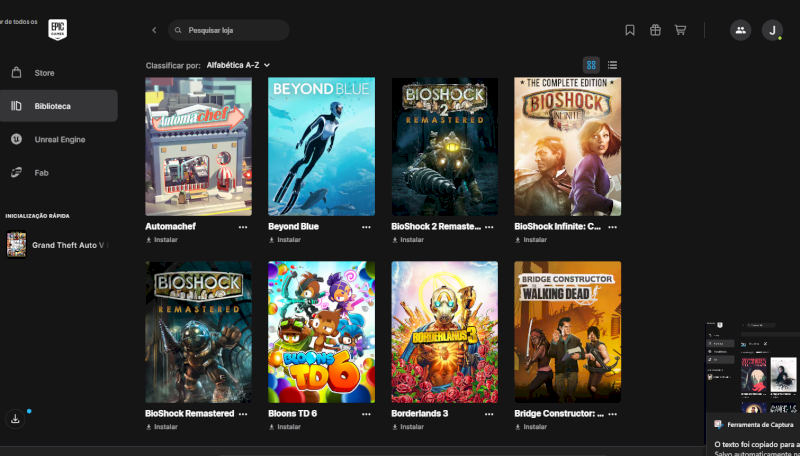Click the BioShock Remastered cover art
This screenshot has width=800, height=456.
pyautogui.click(x=198, y=332)
